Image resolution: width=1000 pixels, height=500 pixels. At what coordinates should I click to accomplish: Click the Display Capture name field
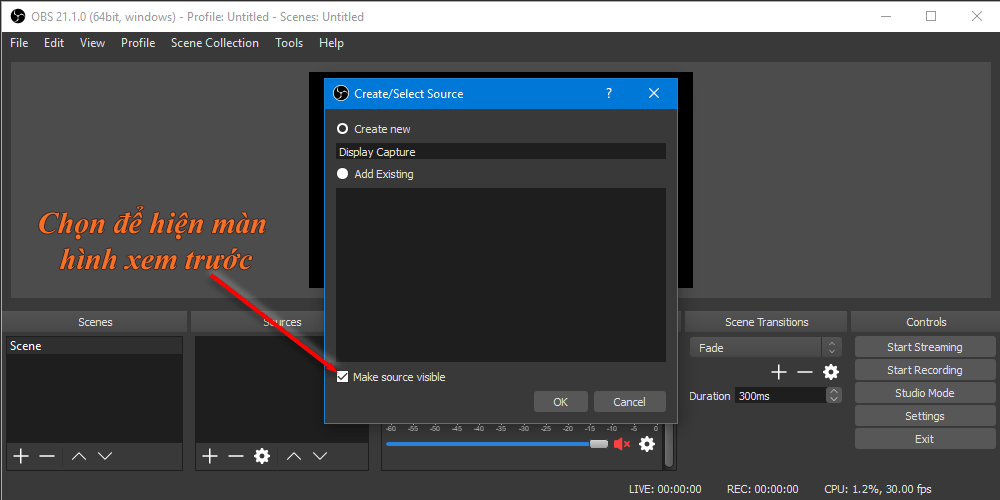pyautogui.click(x=500, y=152)
